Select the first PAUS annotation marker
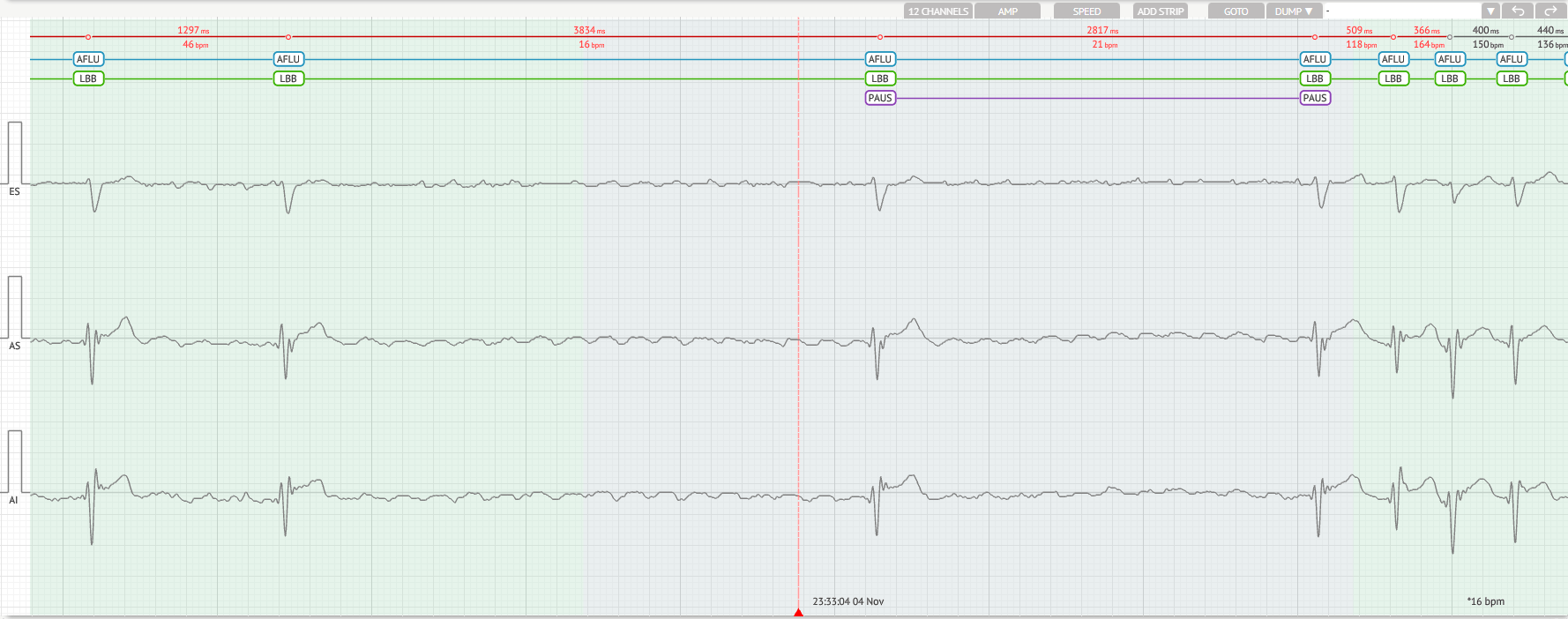 (x=880, y=98)
